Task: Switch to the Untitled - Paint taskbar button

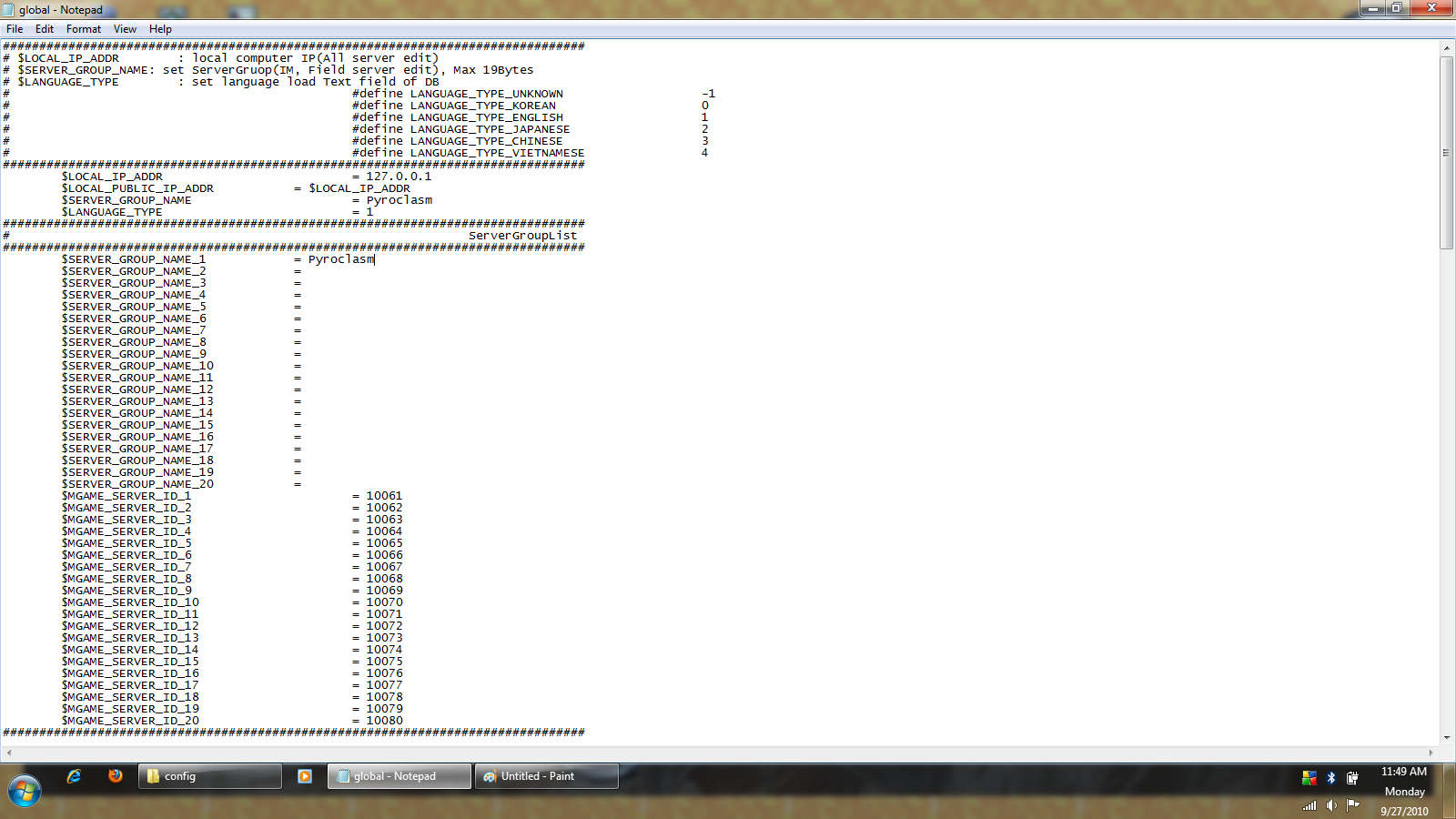Action: coord(546,776)
